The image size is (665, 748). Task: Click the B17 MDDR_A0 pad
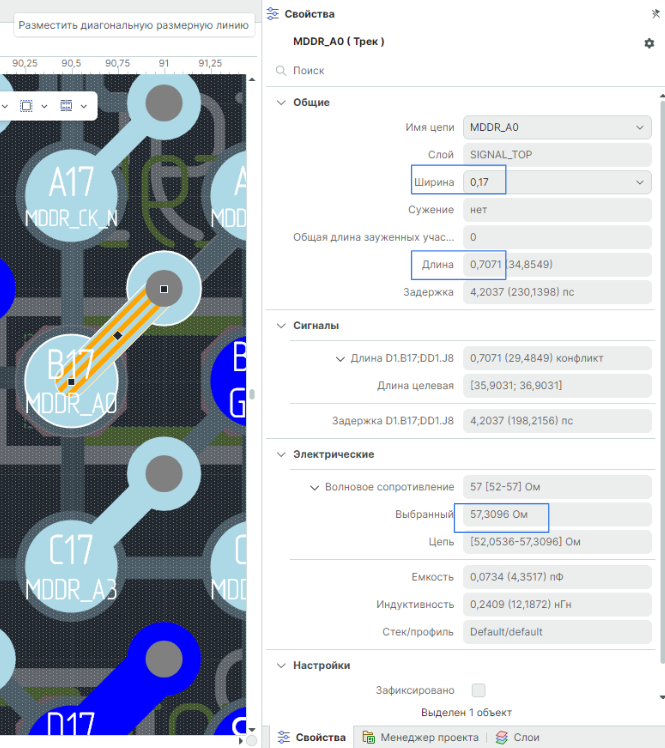pos(71,380)
